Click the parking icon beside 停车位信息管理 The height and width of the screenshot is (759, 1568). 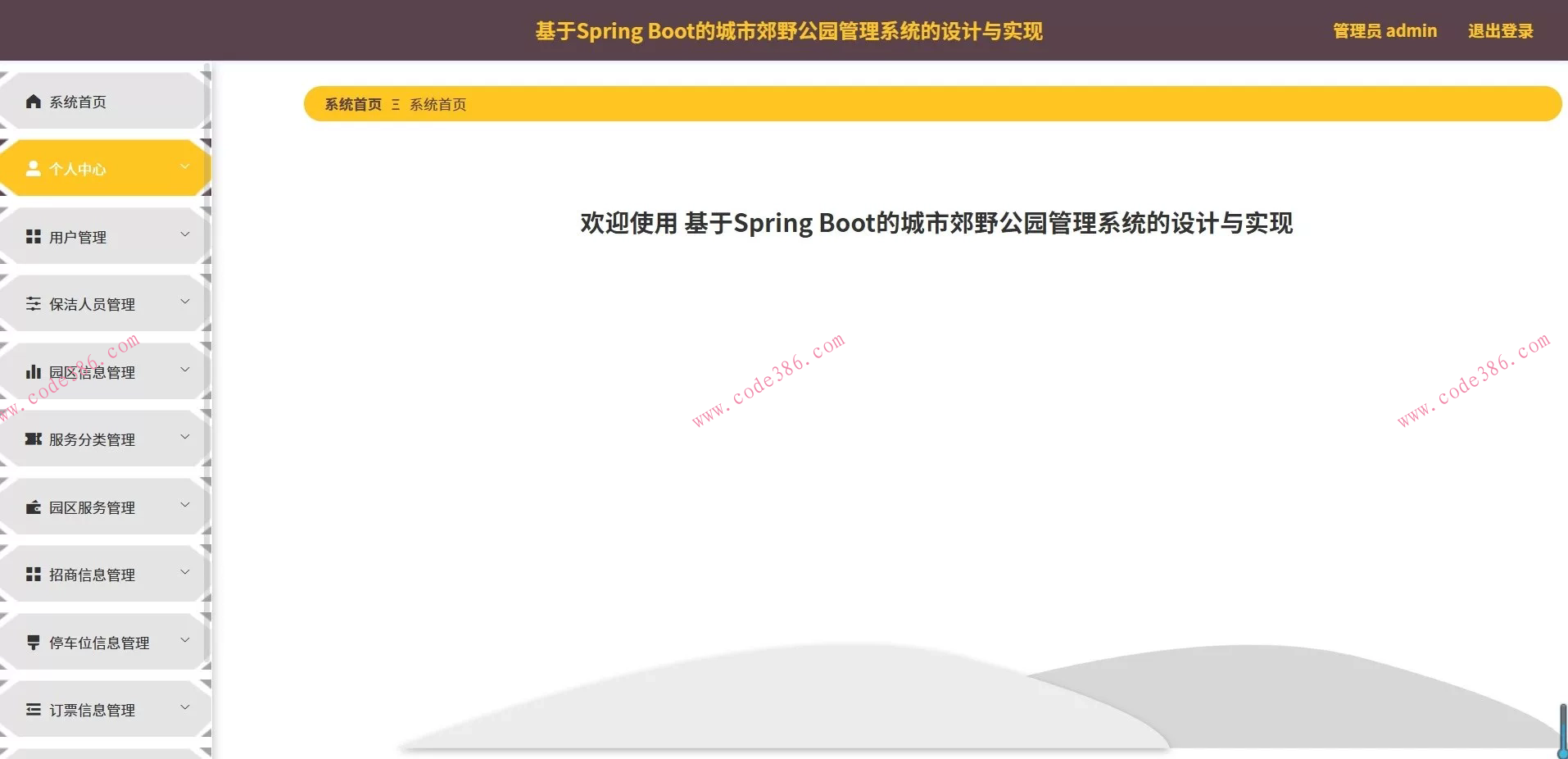(x=33, y=642)
